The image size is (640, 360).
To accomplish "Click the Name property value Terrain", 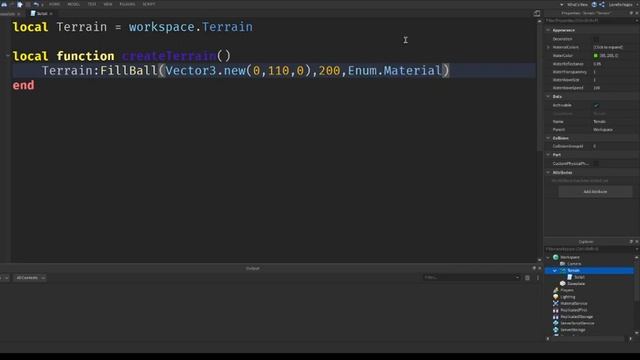I will tap(599, 122).
